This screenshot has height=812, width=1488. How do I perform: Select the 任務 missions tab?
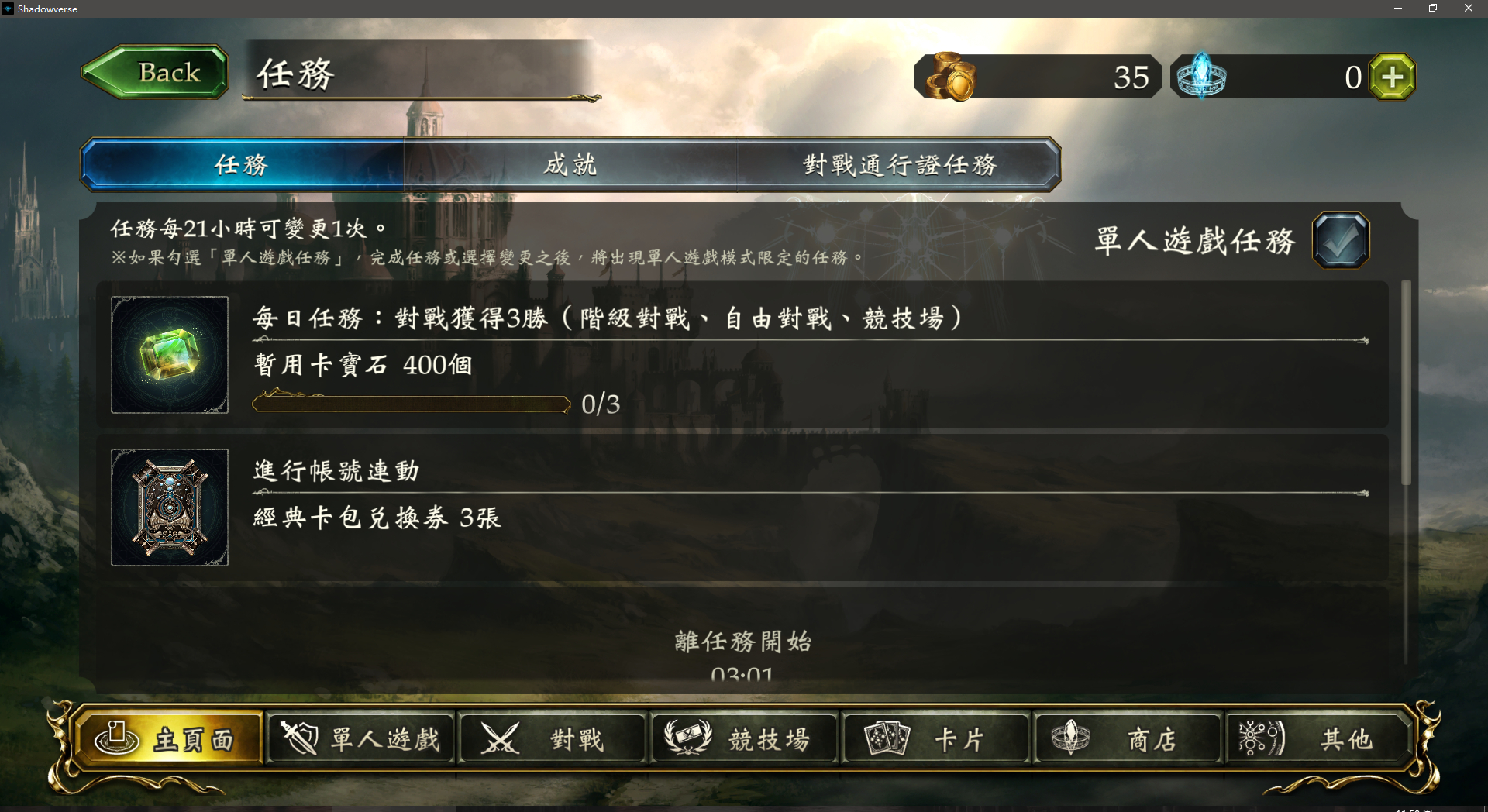pos(242,164)
